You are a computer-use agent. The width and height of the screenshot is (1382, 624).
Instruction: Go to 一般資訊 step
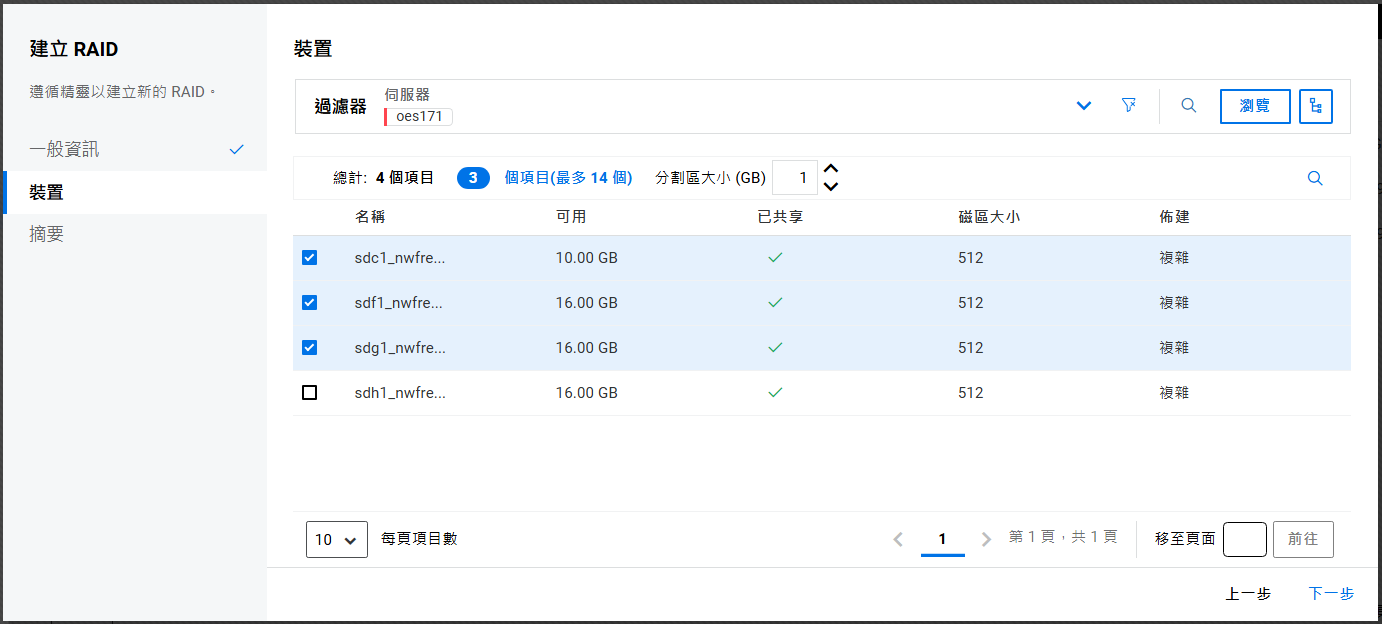pyautogui.click(x=65, y=150)
